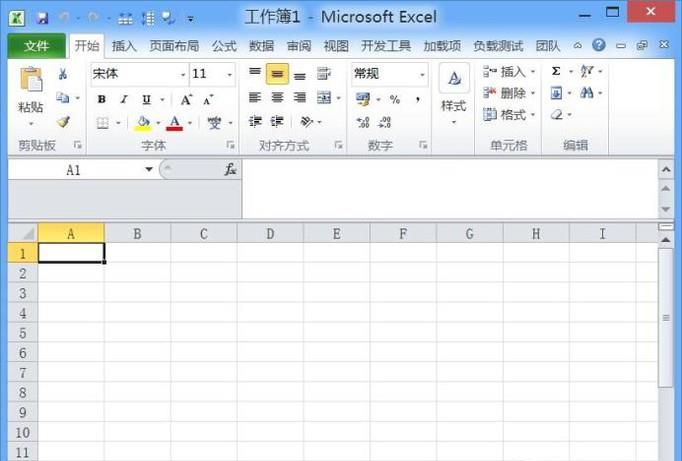Switch to the 插入 Insert tab

pos(124,46)
